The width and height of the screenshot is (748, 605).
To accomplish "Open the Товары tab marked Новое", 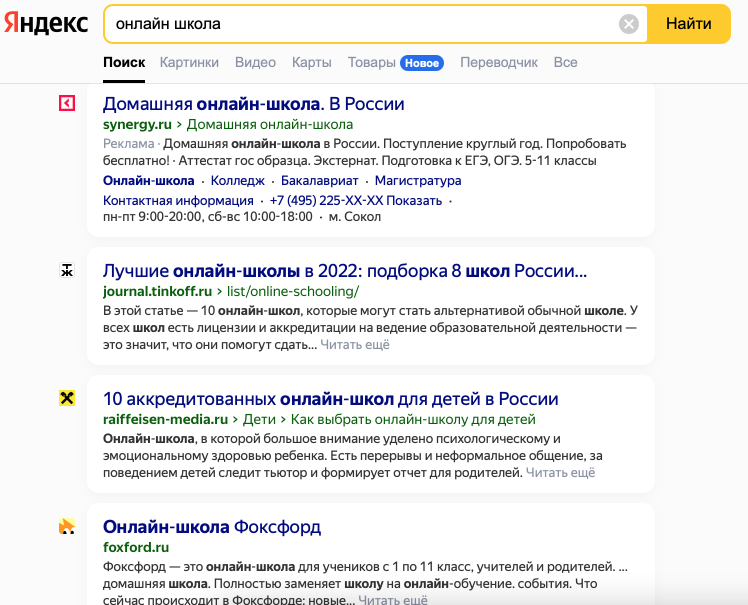I will (x=371, y=62).
